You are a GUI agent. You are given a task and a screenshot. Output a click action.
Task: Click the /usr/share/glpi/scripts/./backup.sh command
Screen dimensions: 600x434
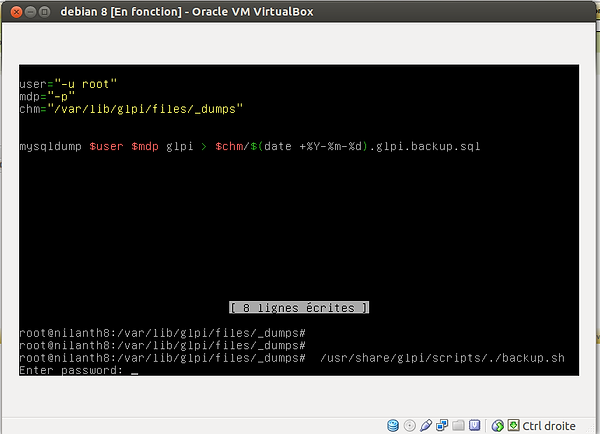pyautogui.click(x=442, y=358)
